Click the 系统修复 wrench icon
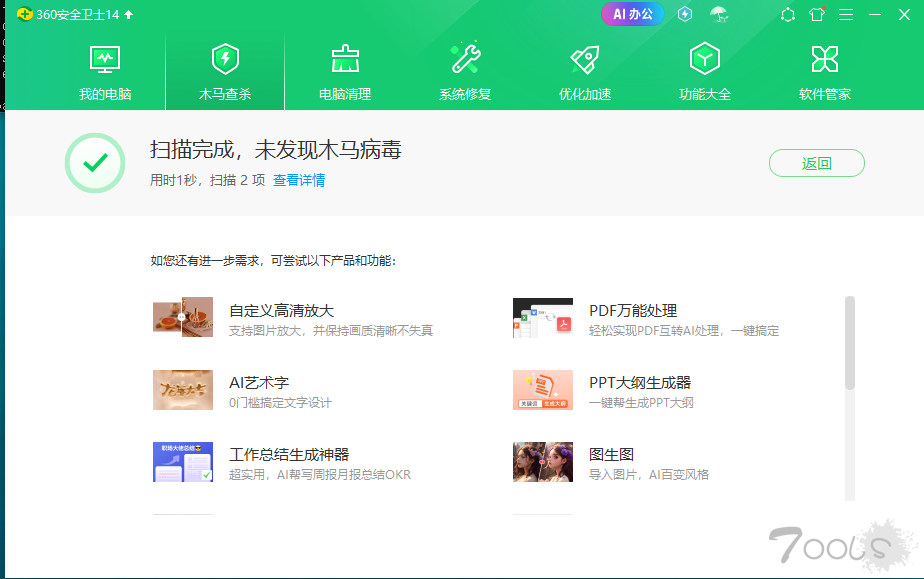The image size is (924, 579). coord(465,59)
